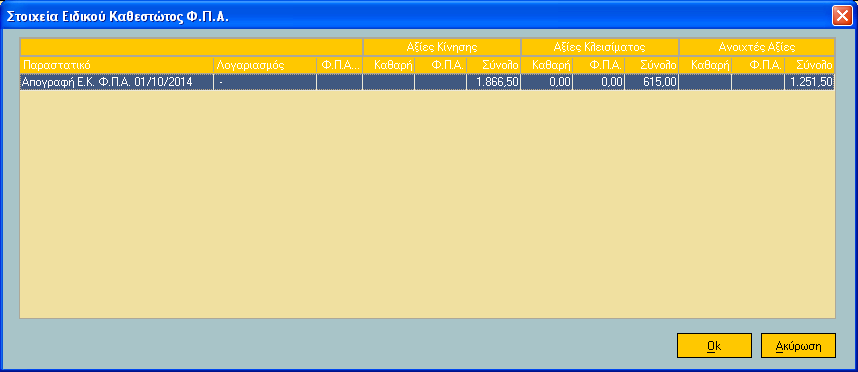
Task: Click the Αξίες Κλεισίματος group header
Action: pyautogui.click(x=600, y=47)
